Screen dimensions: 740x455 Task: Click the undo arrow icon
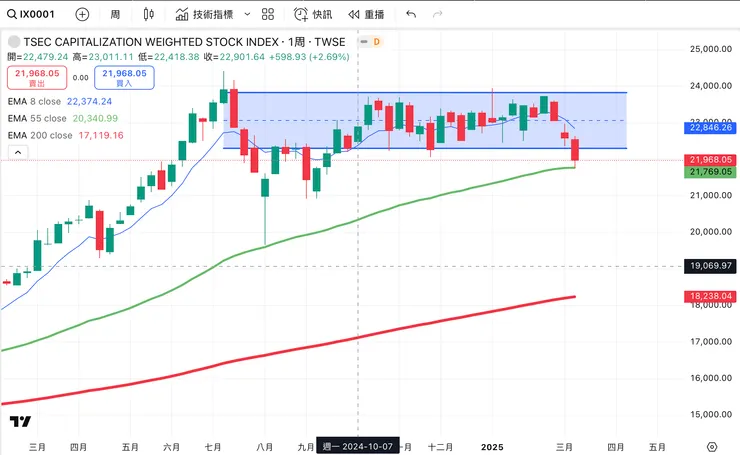point(411,15)
